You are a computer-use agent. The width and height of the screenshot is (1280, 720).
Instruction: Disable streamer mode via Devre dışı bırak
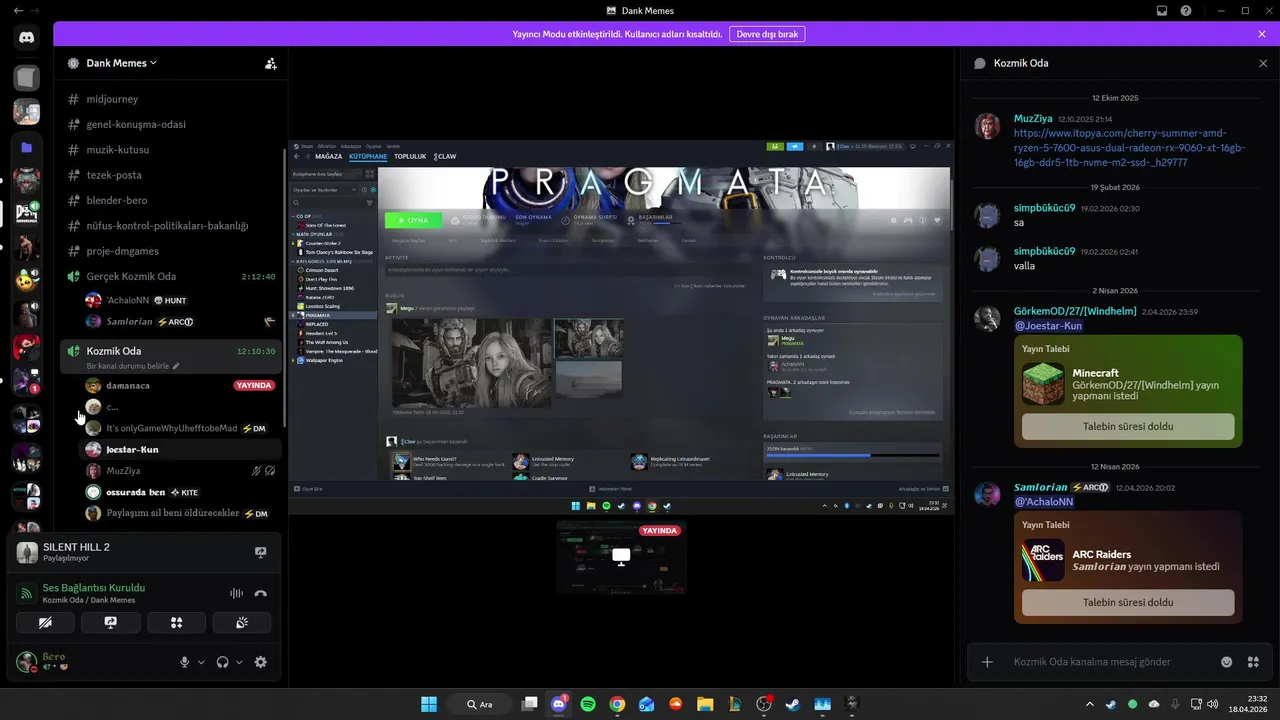[x=767, y=34]
